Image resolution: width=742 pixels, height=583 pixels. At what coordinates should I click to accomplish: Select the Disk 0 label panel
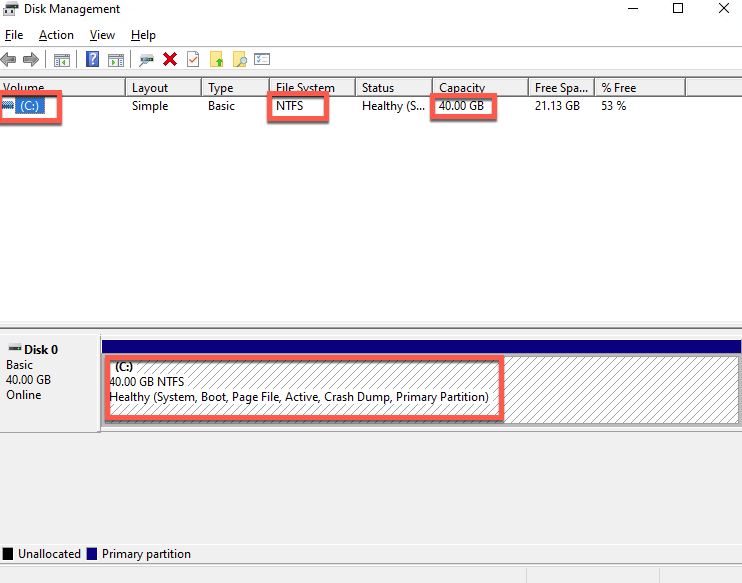(50, 383)
